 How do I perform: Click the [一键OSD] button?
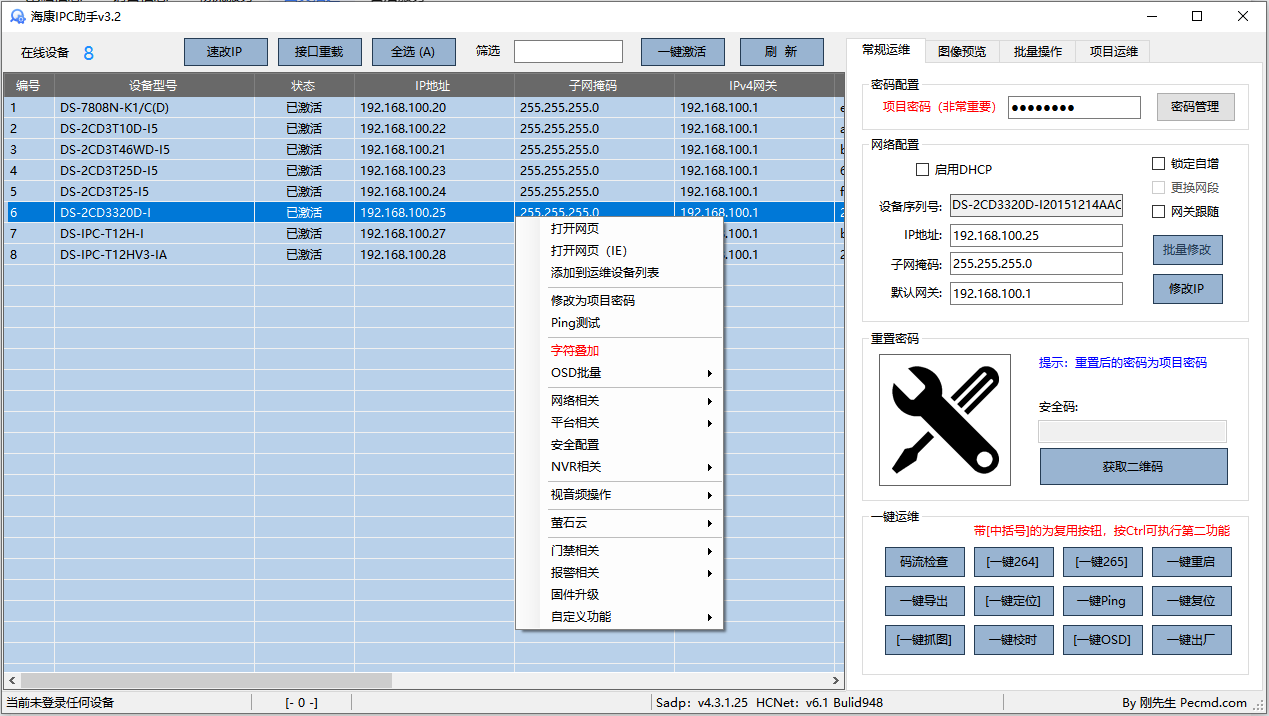(1102, 640)
